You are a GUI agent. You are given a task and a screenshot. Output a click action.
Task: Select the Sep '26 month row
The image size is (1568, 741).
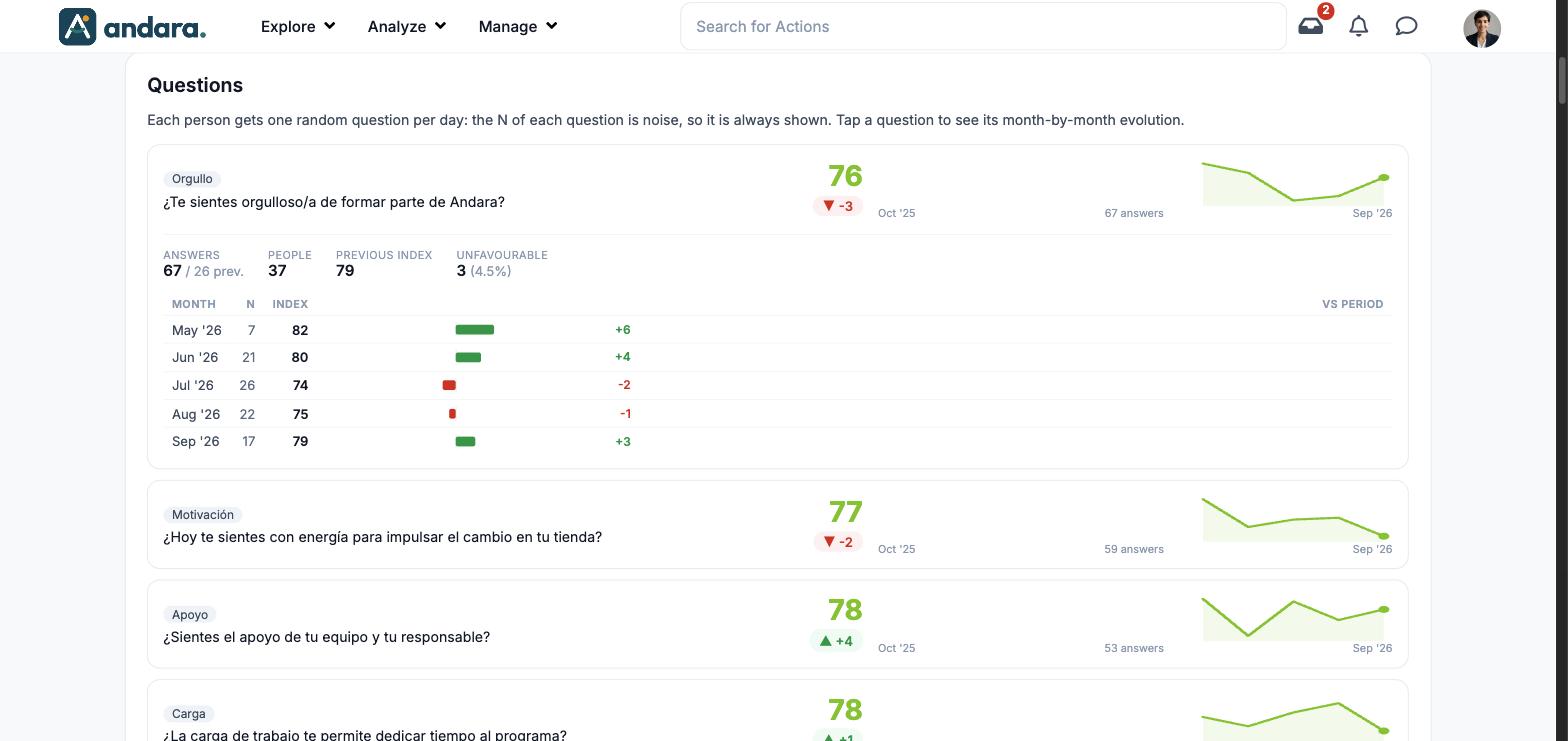coord(778,441)
